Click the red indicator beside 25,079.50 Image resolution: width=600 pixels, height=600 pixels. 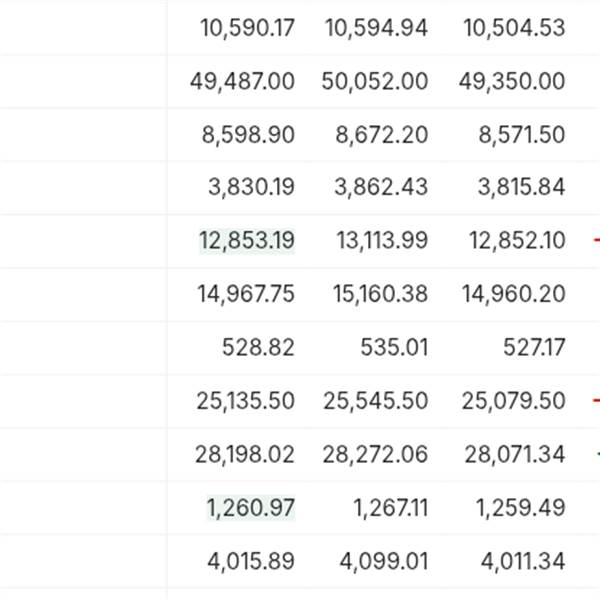pyautogui.click(x=597, y=401)
